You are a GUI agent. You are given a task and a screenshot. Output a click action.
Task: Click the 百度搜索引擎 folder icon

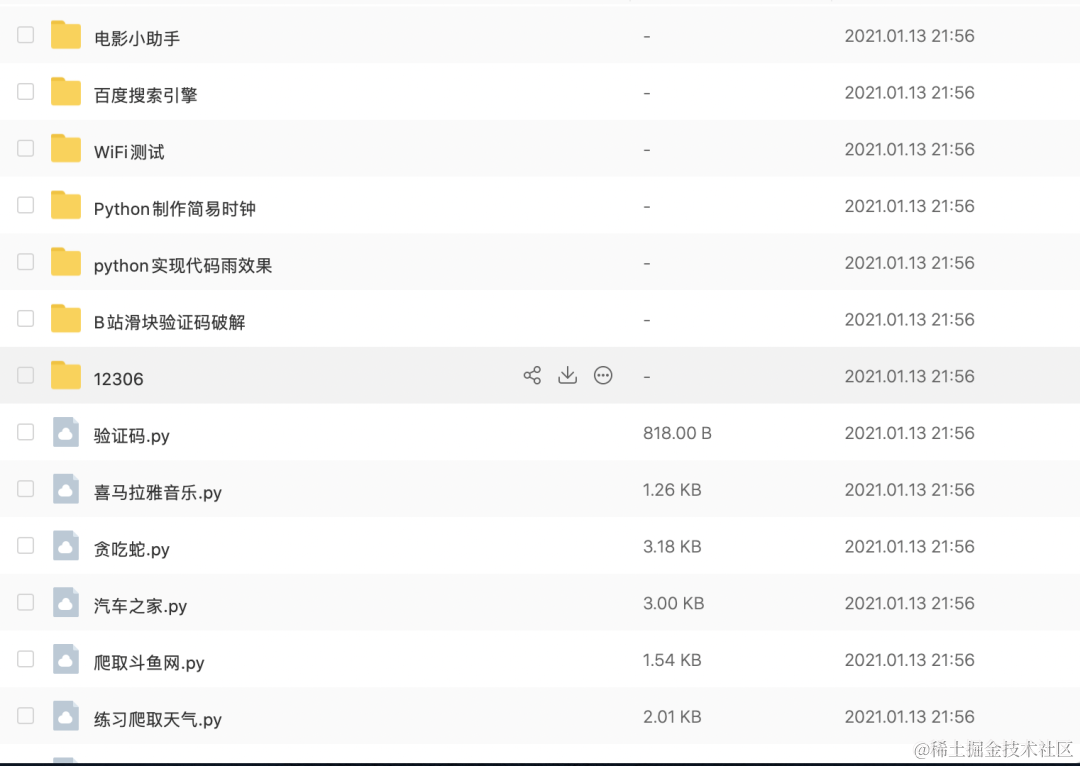click(66, 92)
